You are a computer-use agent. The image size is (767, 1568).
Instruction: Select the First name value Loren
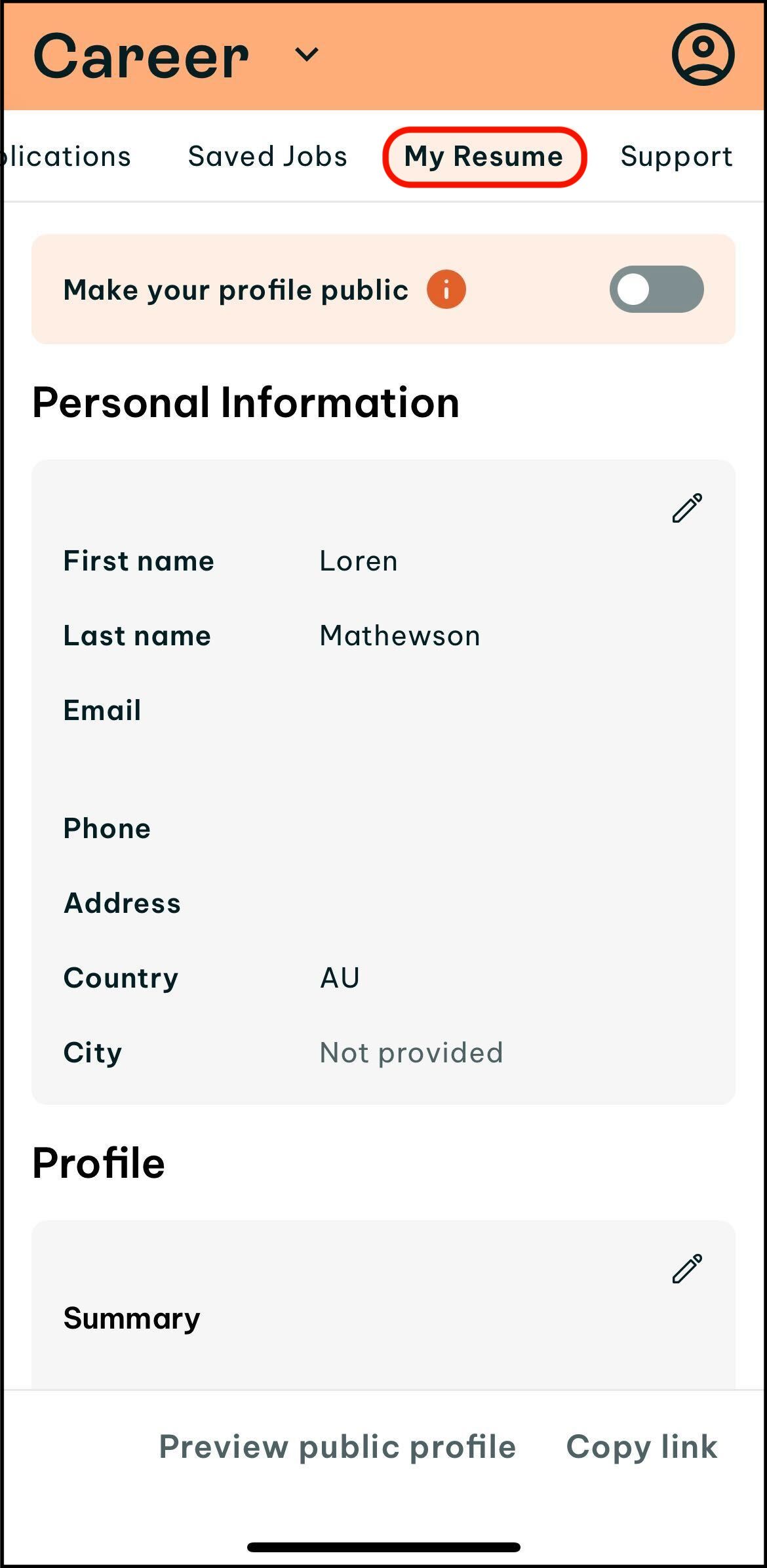(359, 561)
